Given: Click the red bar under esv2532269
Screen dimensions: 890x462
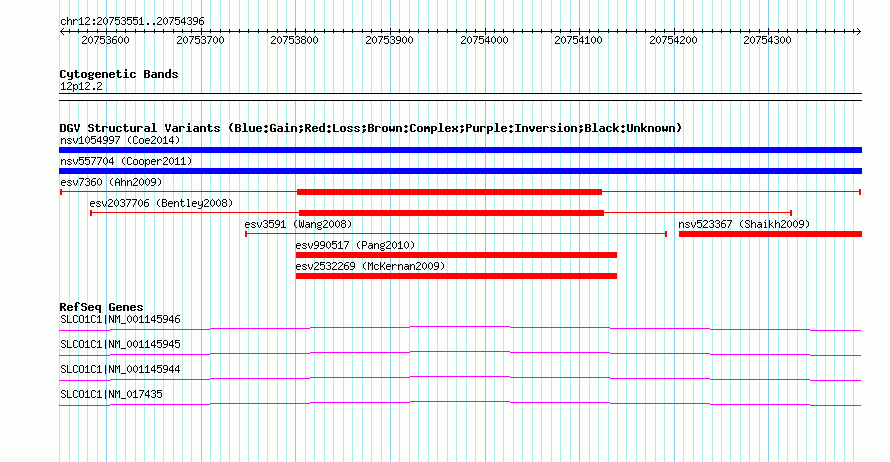Looking at the screenshot, I should pyautogui.click(x=456, y=276).
